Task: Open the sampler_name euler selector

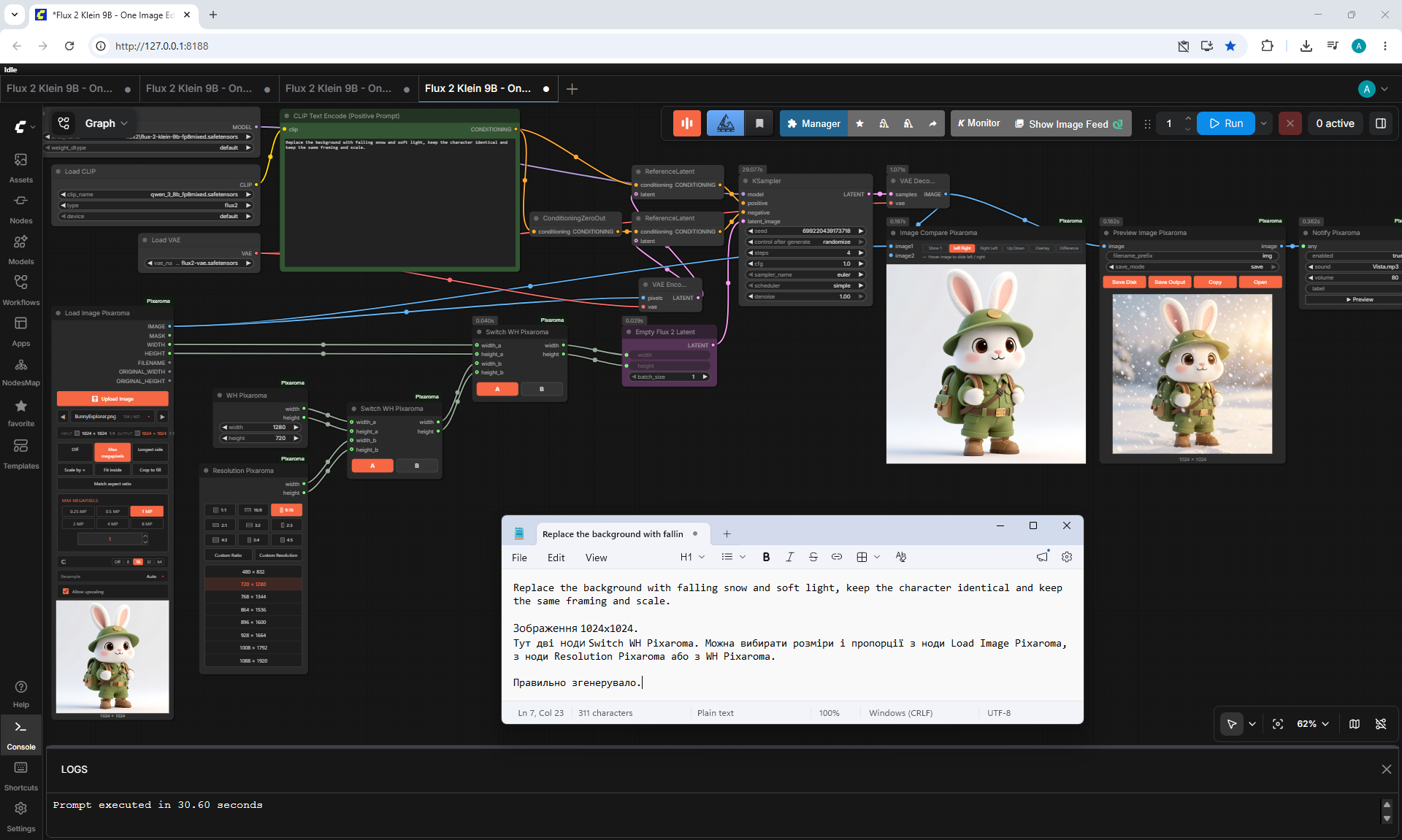Action: pyautogui.click(x=805, y=275)
